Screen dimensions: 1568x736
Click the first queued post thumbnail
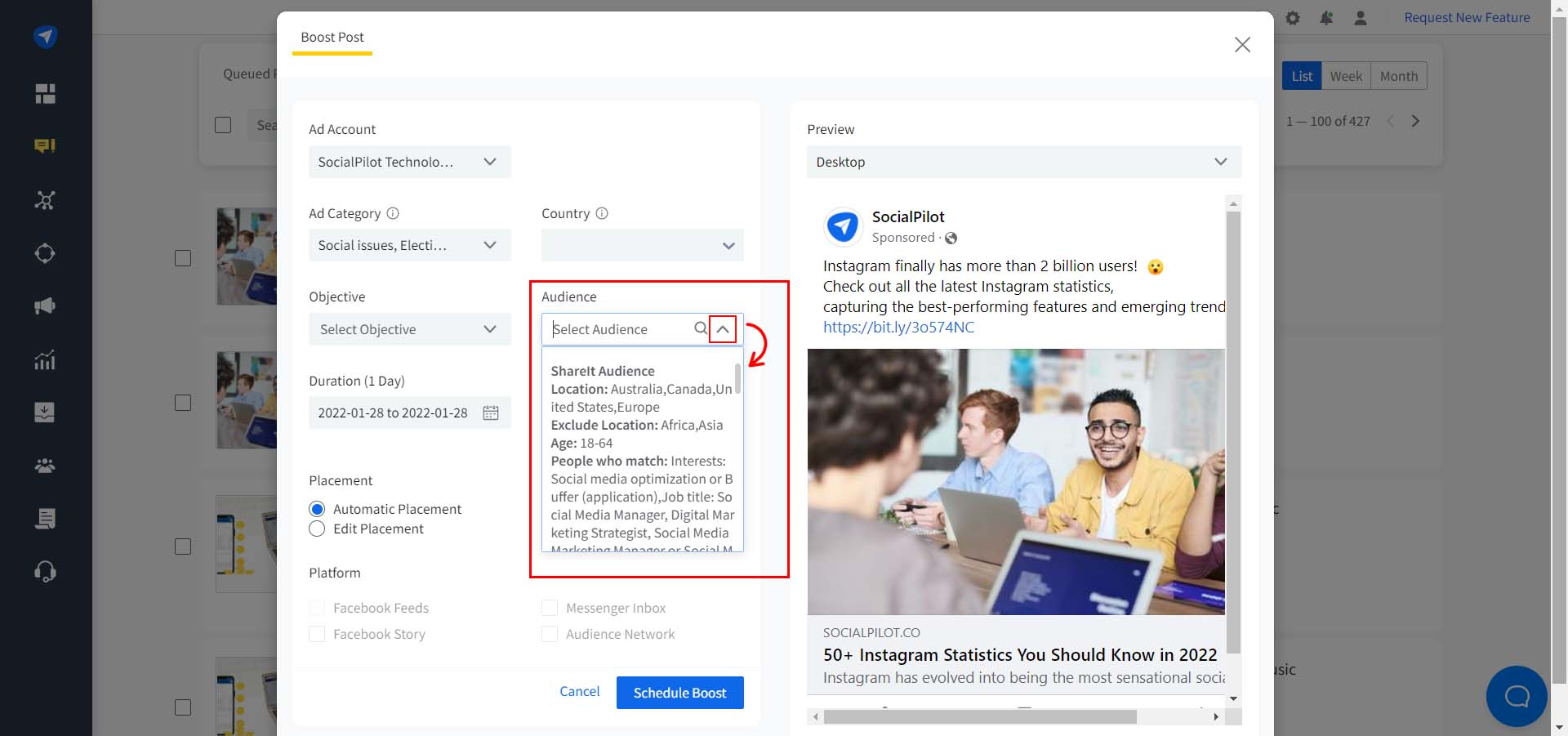coord(246,256)
